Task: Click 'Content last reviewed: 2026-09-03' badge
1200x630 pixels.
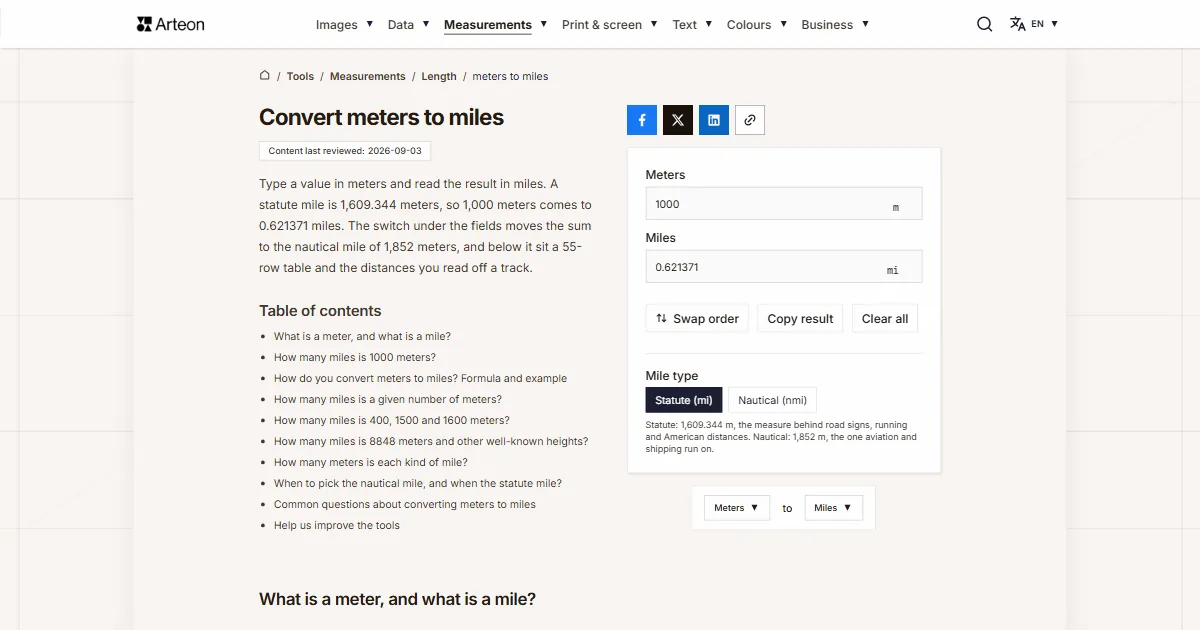Action: tap(345, 151)
